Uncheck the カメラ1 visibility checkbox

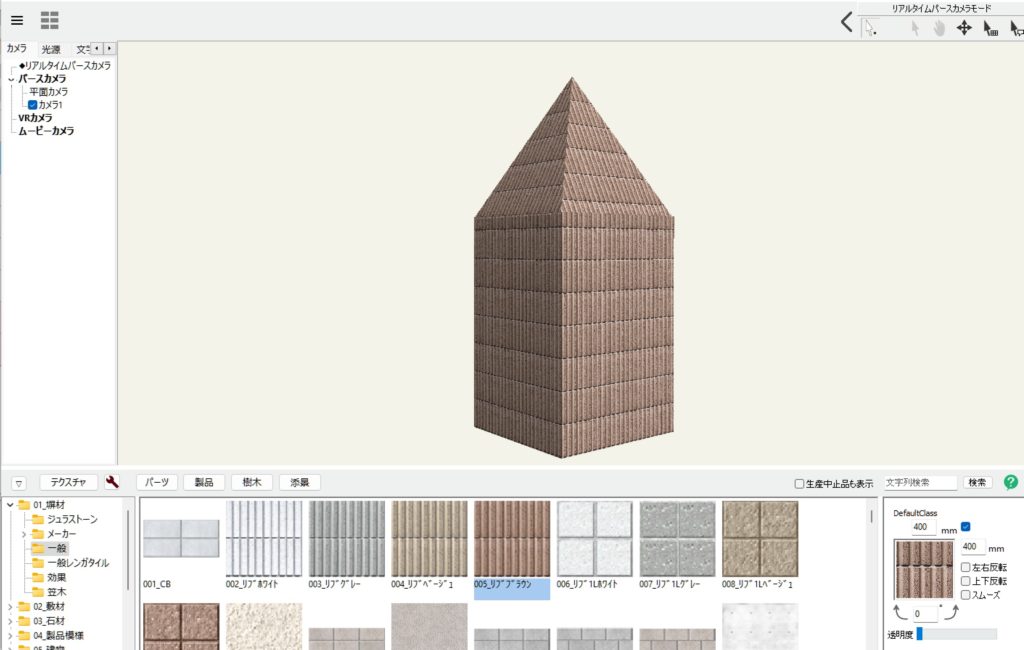click(x=33, y=105)
